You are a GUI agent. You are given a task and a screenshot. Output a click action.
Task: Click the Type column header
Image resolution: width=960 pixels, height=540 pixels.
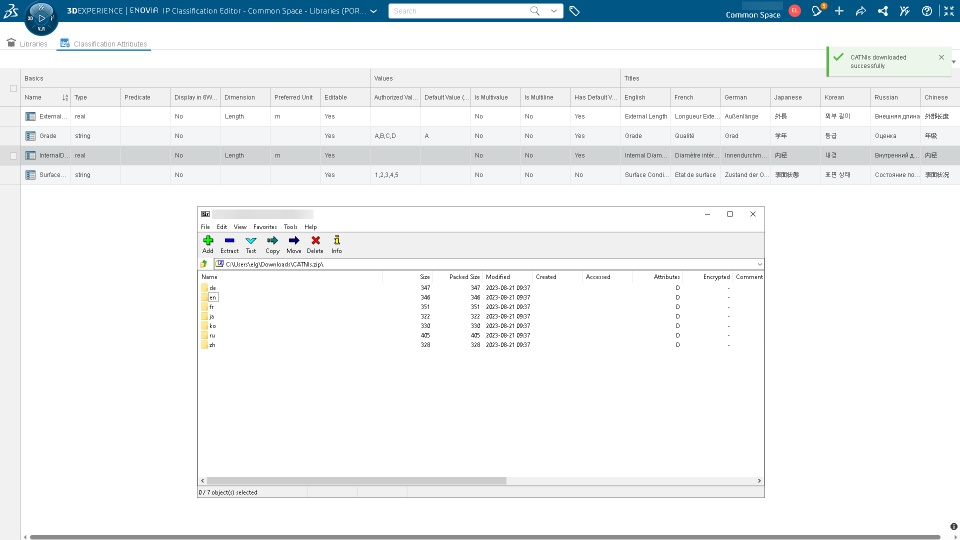(x=96, y=97)
